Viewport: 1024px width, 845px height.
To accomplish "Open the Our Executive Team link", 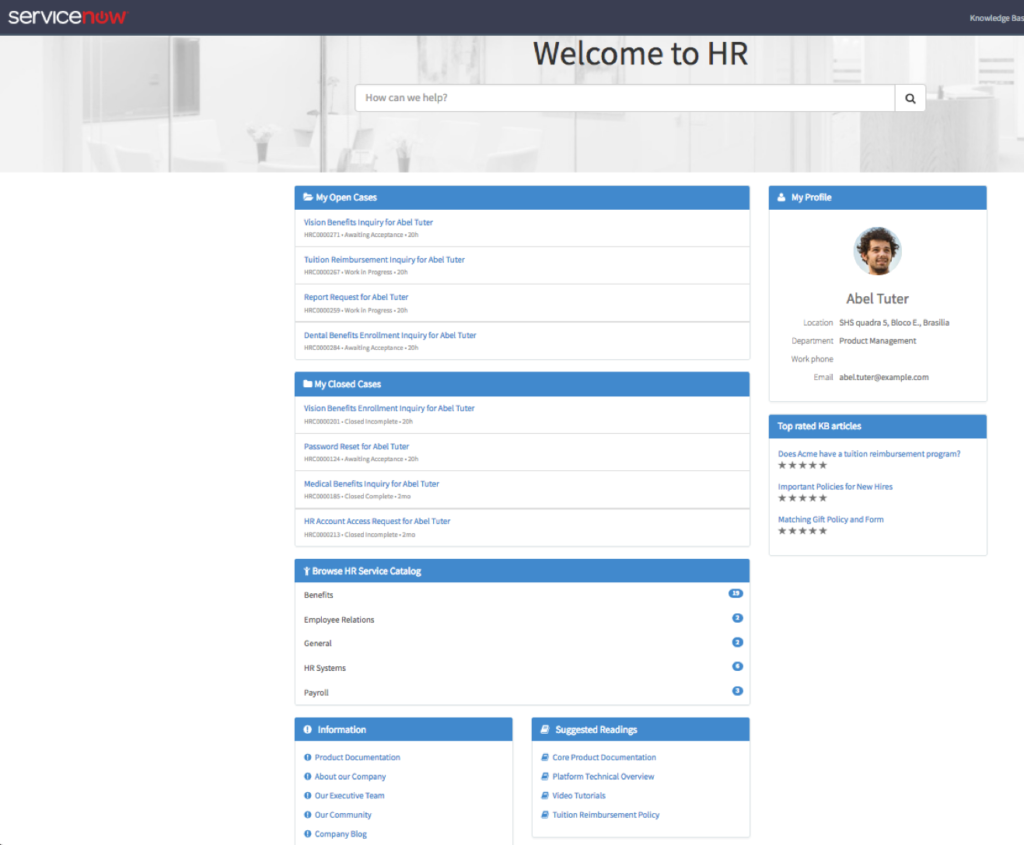I will (x=349, y=796).
